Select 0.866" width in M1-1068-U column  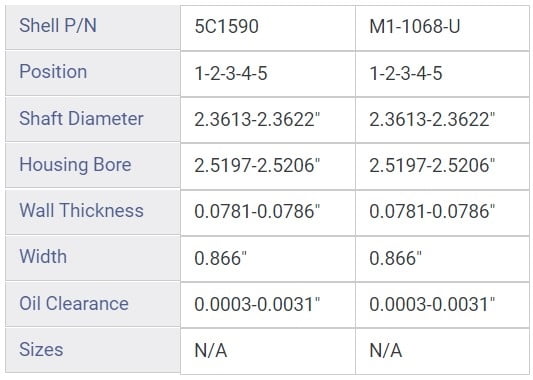pyautogui.click(x=396, y=258)
